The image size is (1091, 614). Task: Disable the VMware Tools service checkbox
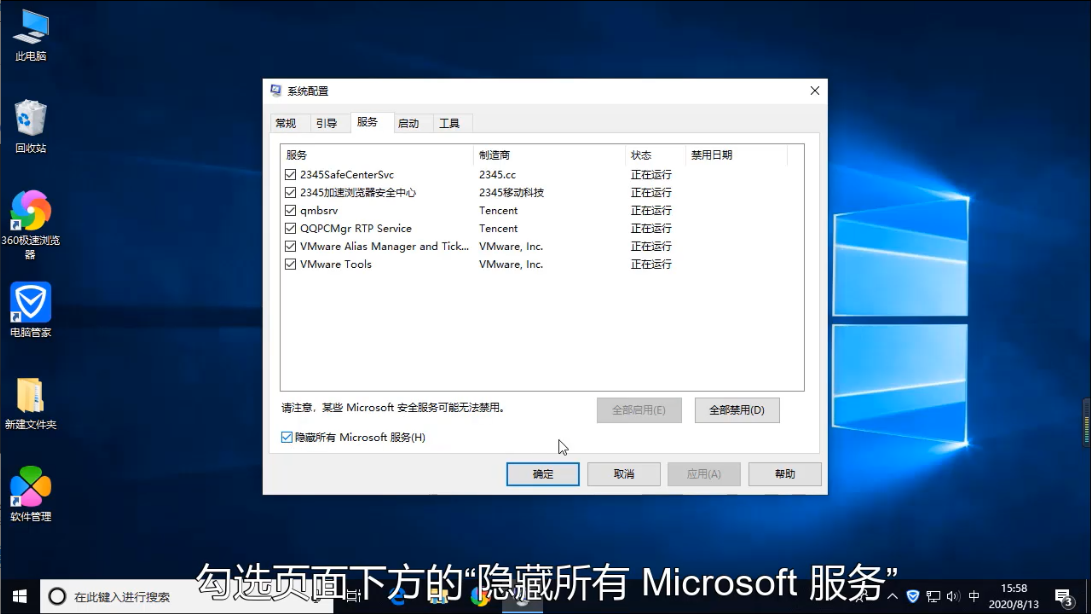coord(291,265)
